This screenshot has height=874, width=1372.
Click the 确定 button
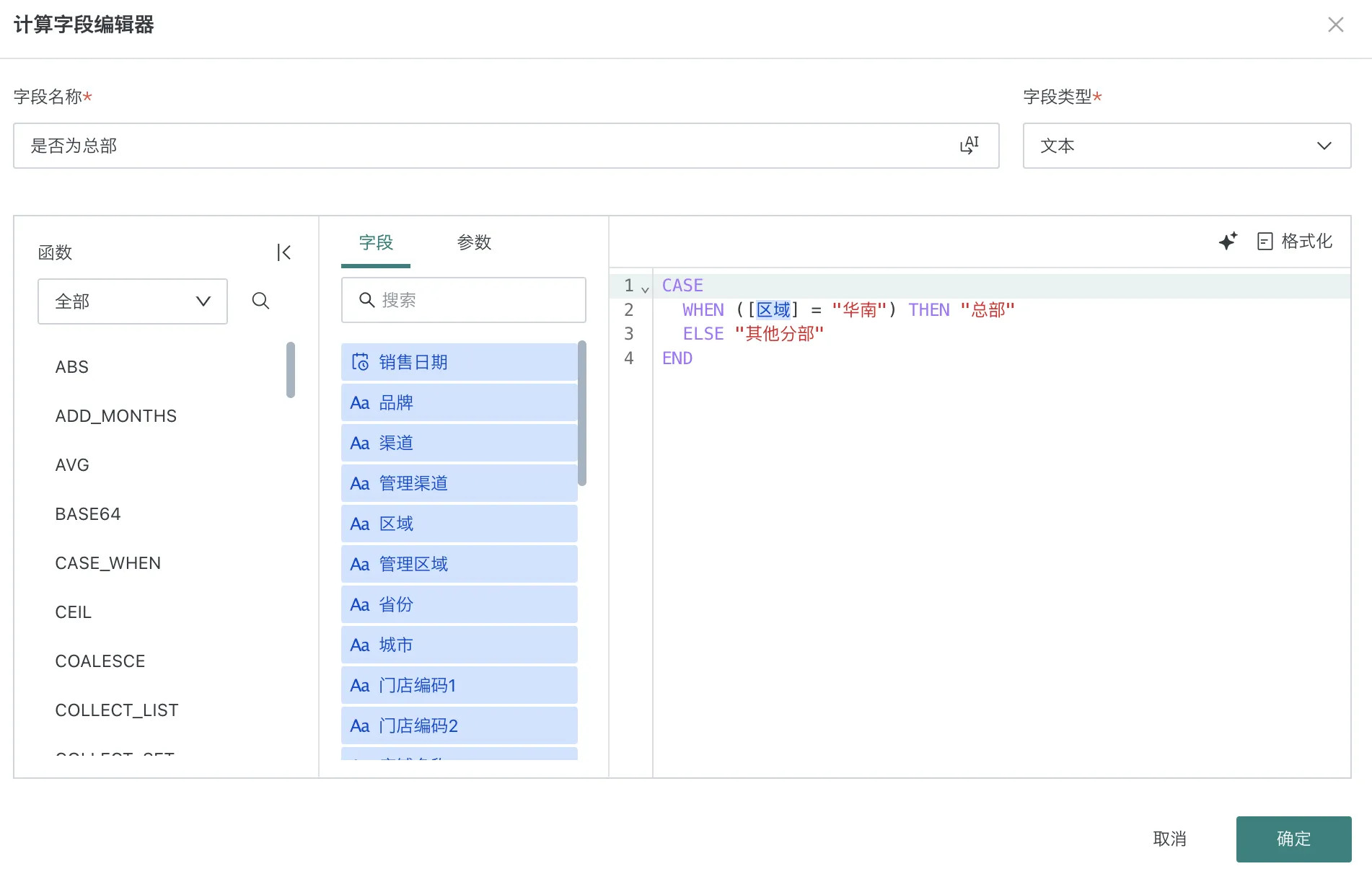tap(1293, 839)
